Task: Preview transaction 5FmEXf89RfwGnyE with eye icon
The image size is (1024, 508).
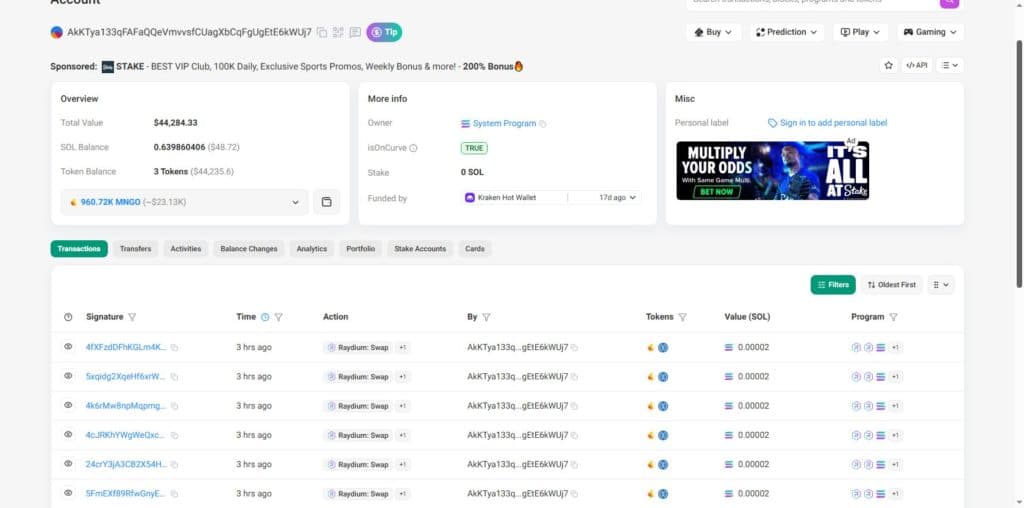Action: 68,493
